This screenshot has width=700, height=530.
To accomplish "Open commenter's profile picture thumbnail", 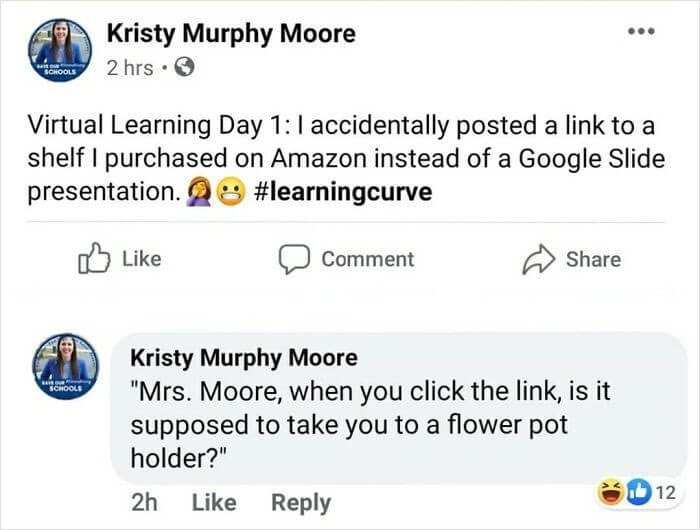I will pyautogui.click(x=66, y=366).
